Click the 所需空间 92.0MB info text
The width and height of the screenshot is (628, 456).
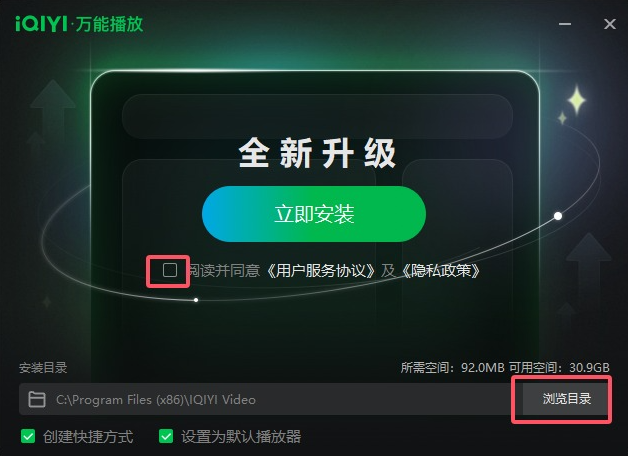pos(452,368)
